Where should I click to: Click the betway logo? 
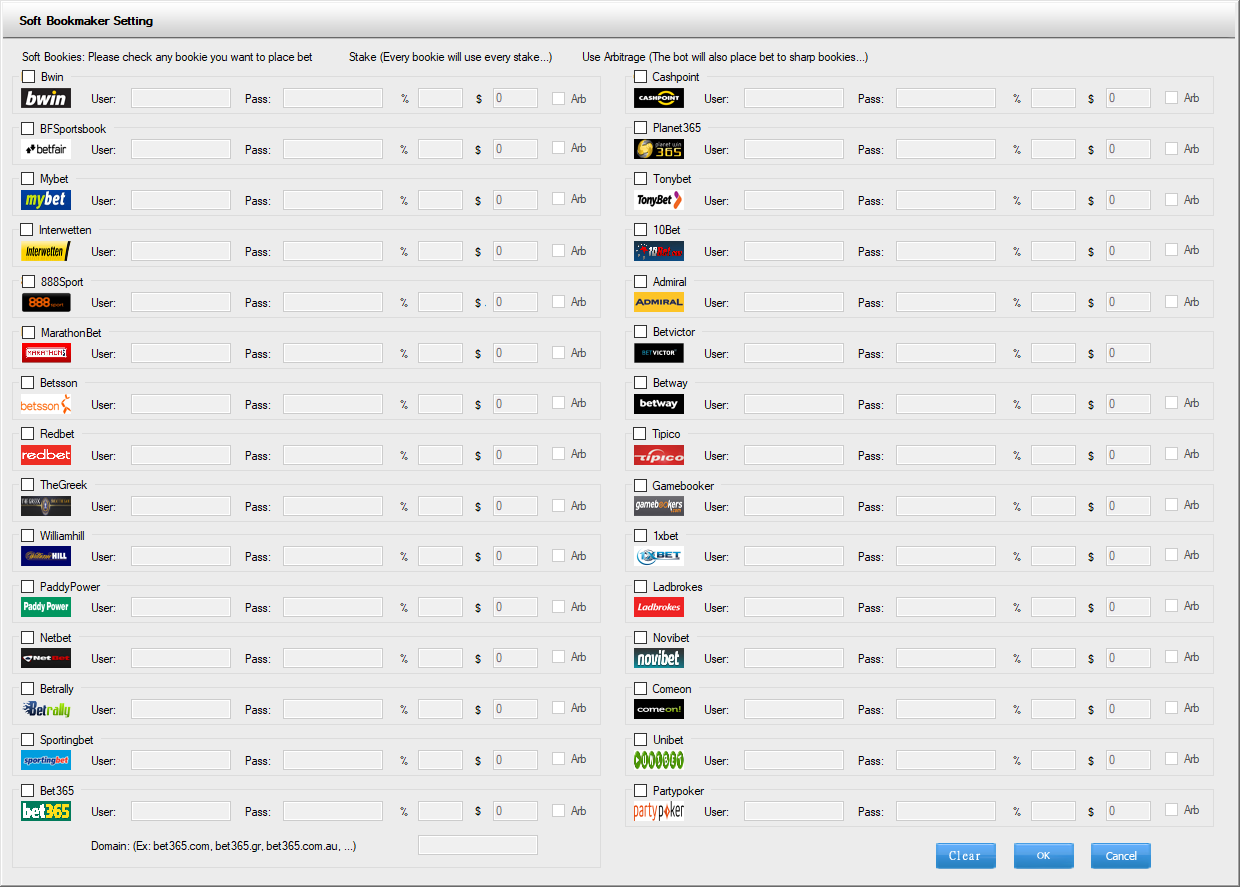pos(659,404)
